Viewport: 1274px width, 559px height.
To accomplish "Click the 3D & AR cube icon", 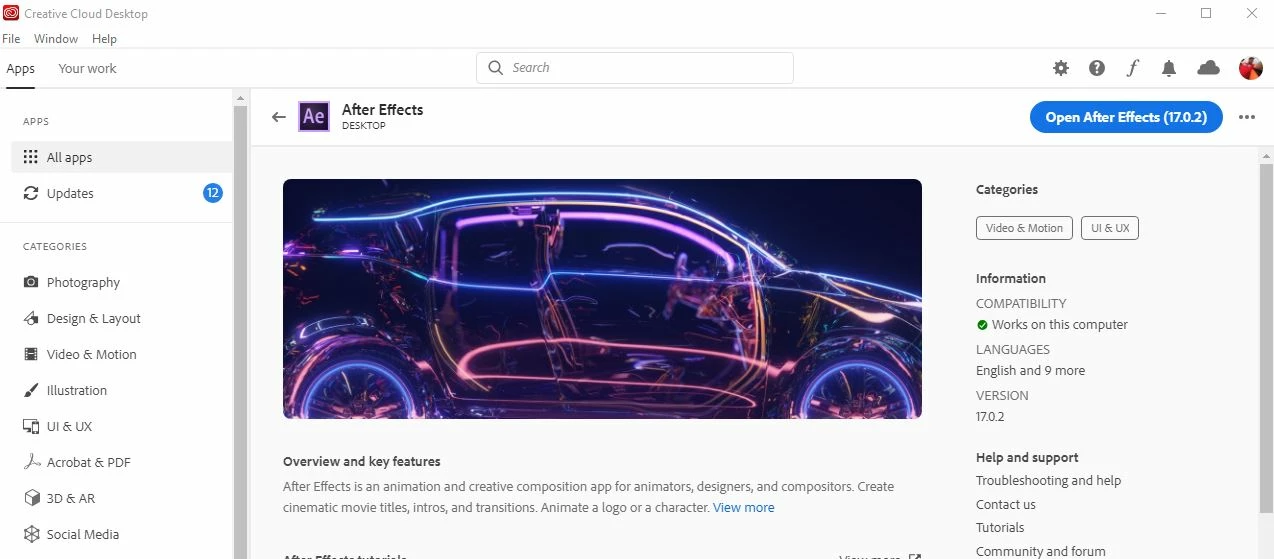I will (31, 498).
